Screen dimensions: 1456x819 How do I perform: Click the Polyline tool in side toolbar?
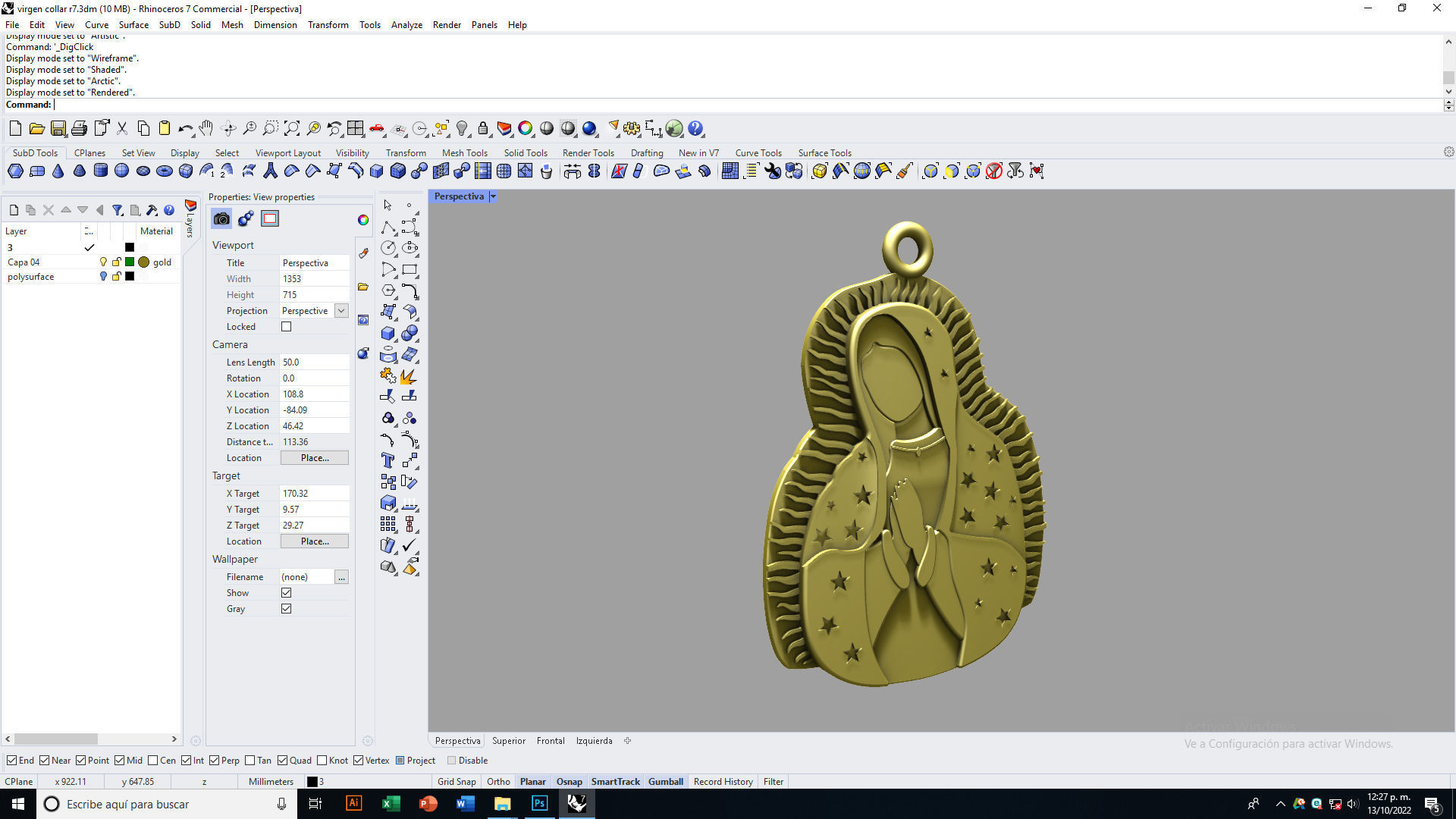pyautogui.click(x=388, y=227)
